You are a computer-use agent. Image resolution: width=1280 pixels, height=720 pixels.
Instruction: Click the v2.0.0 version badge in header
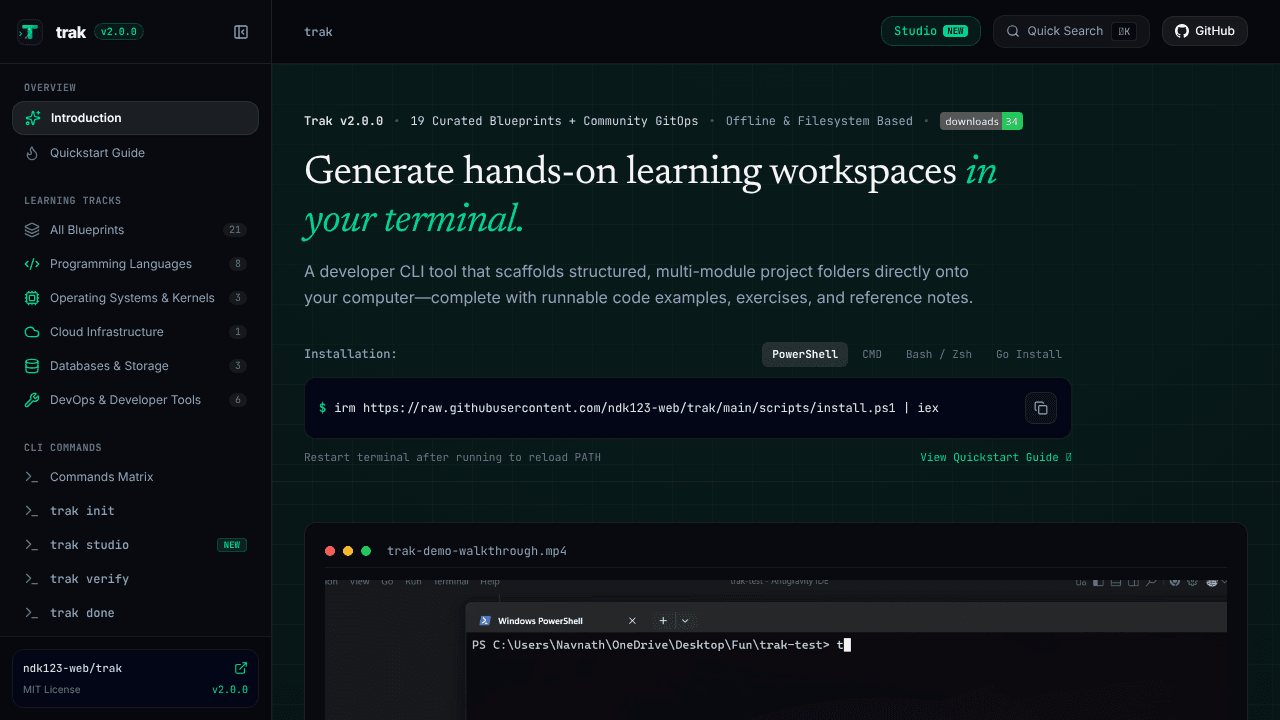[x=119, y=32]
